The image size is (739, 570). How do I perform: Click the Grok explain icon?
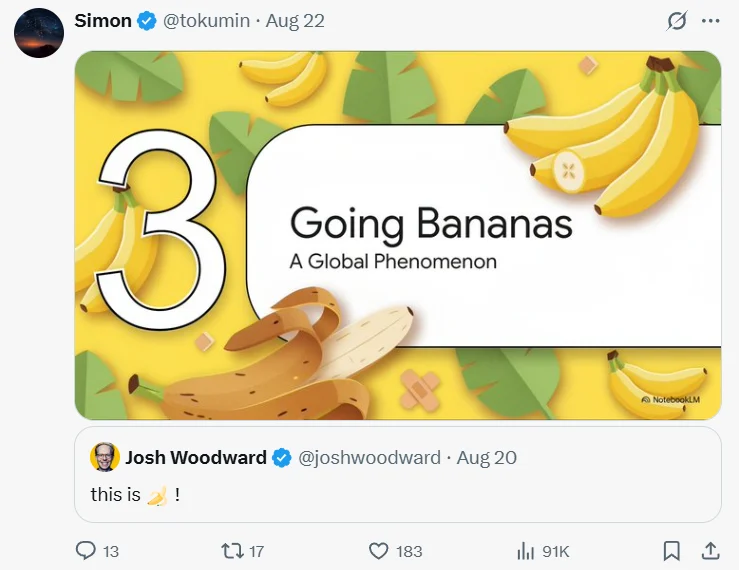click(677, 21)
